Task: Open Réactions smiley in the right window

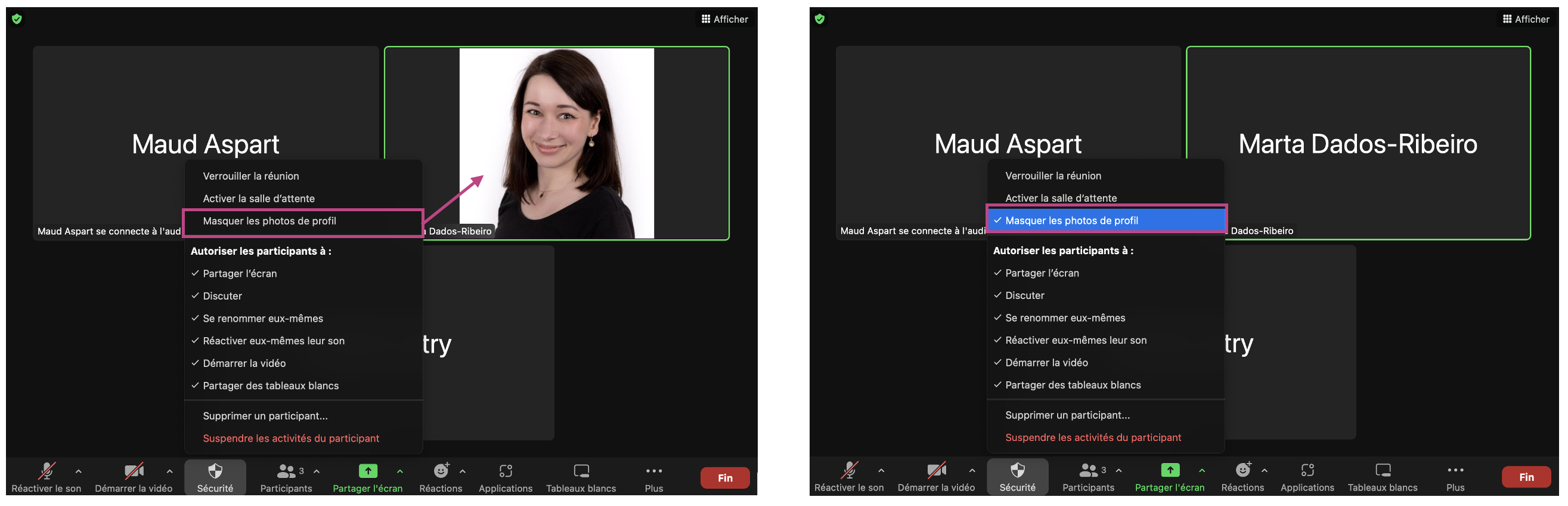Action: click(x=1242, y=471)
